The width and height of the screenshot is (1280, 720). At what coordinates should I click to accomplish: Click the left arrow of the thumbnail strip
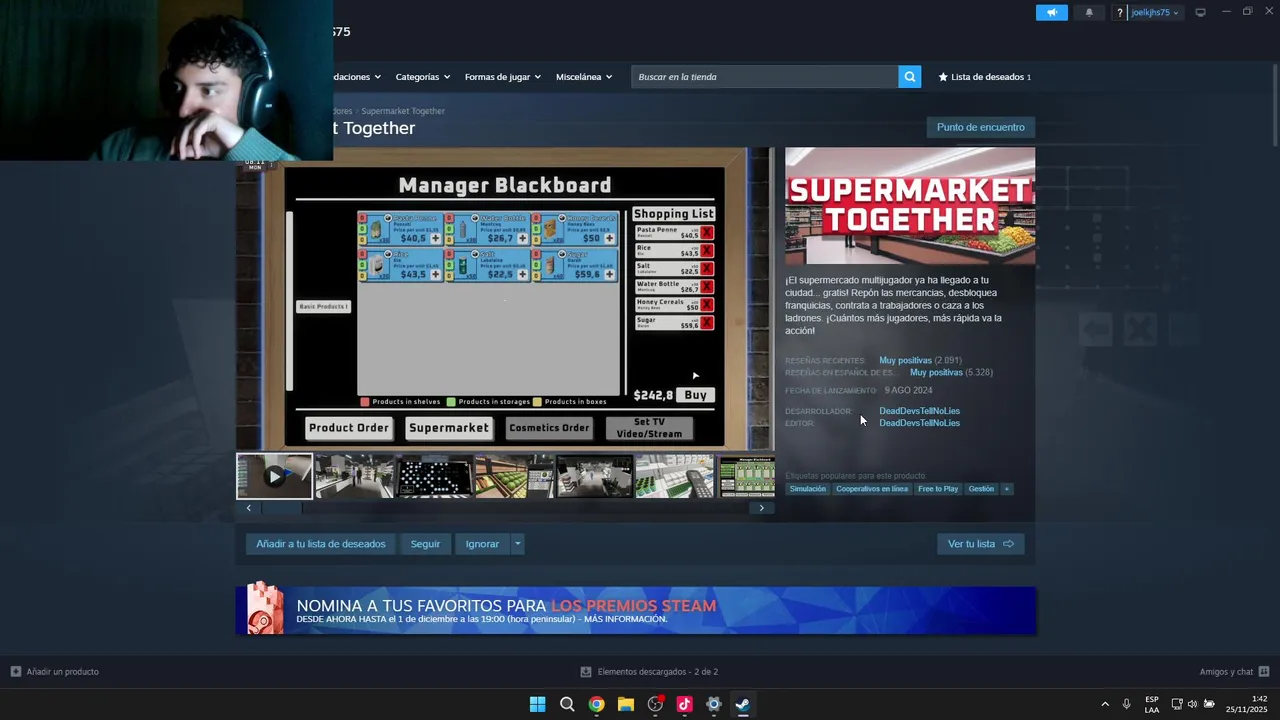pos(249,508)
